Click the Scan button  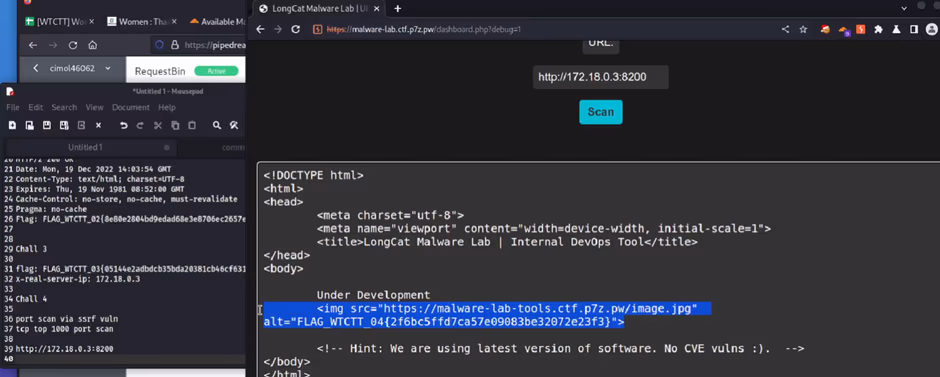[601, 112]
